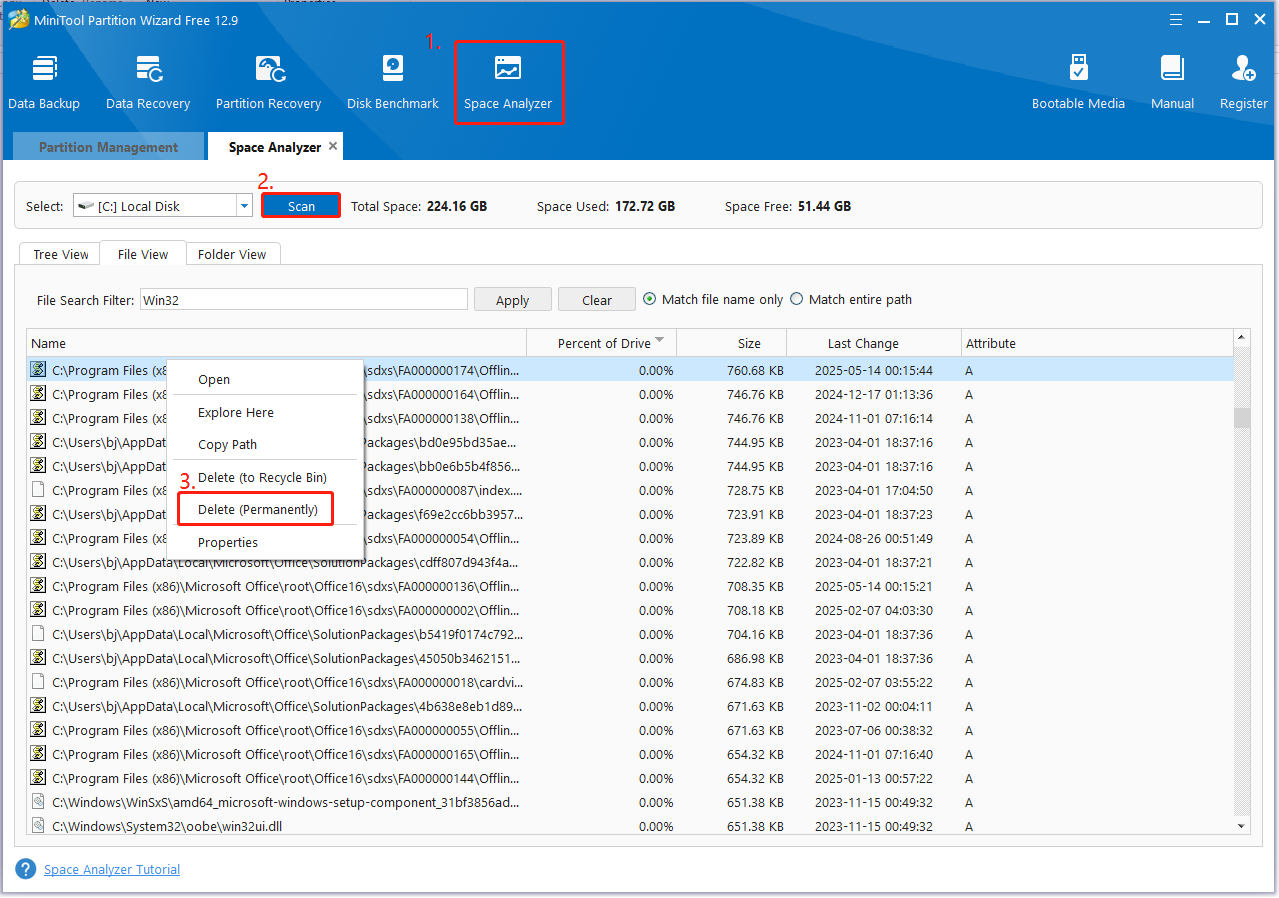Select row ending FA000000165\Offlin...
The image size is (1279, 898).
pos(631,754)
